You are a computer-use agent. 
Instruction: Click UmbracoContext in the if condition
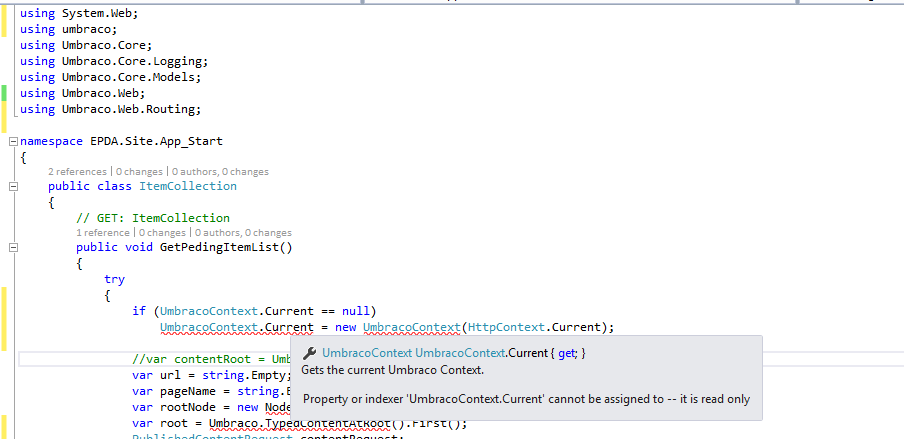pos(209,312)
